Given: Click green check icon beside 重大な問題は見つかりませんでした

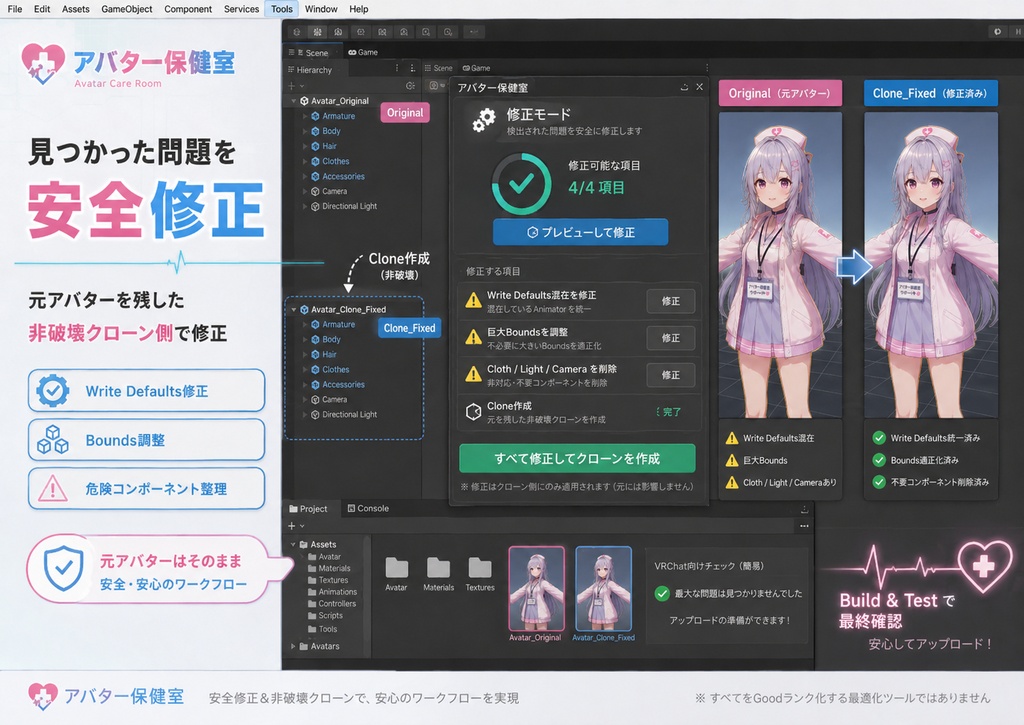Looking at the screenshot, I should (662, 593).
